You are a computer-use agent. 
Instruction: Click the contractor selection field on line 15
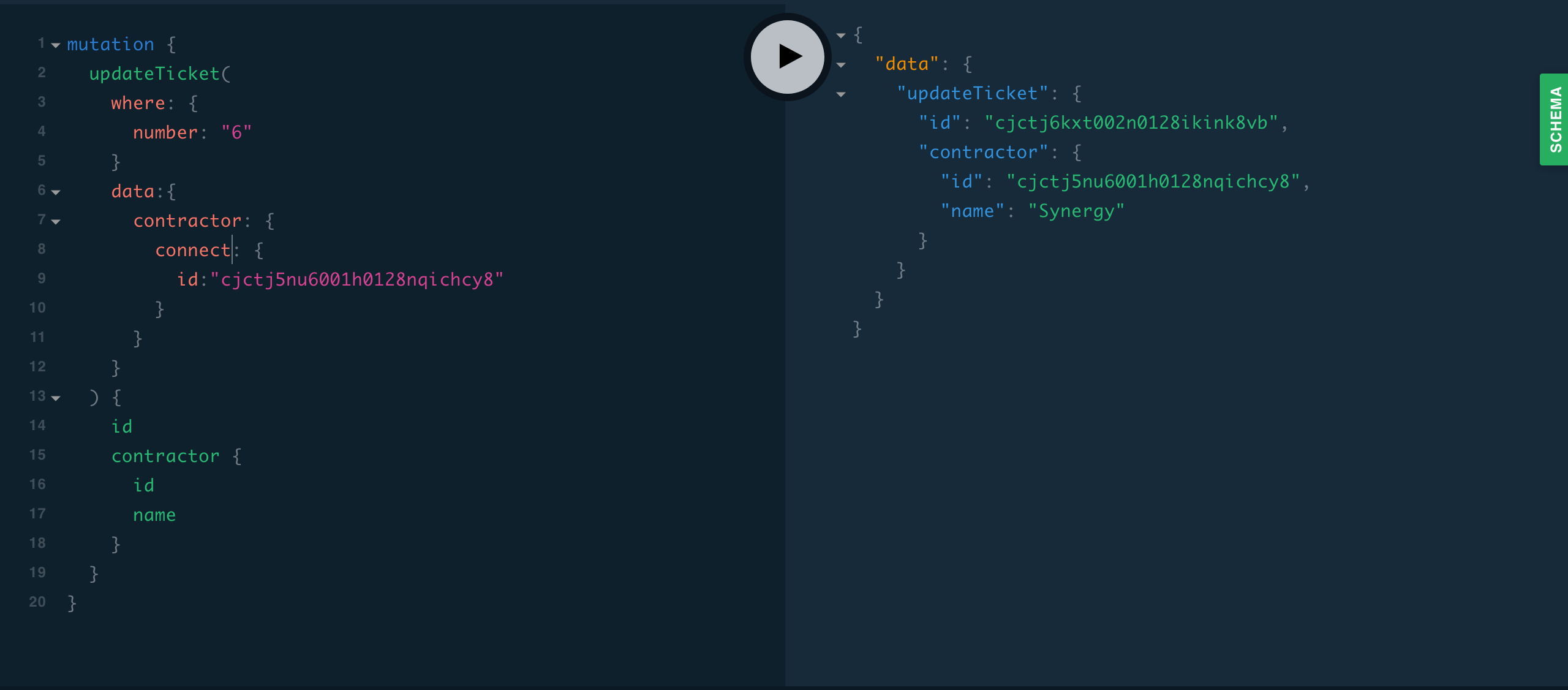165,457
